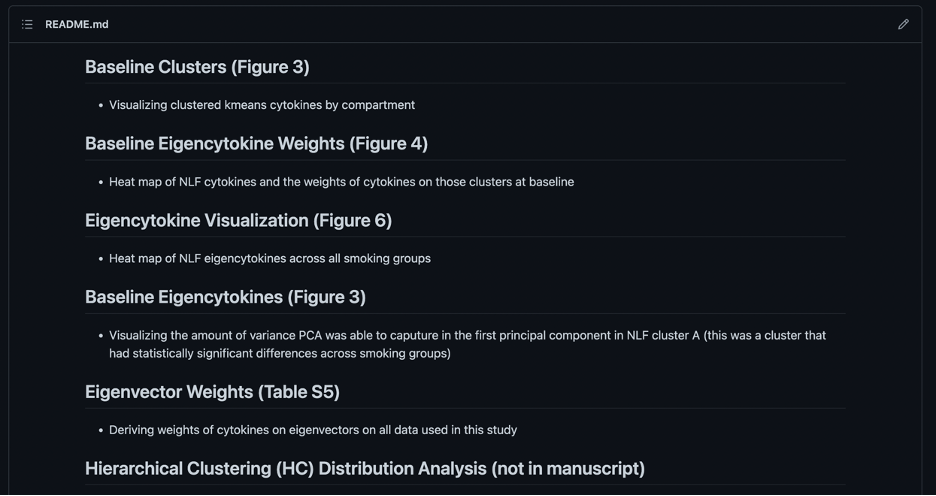Click the bullet before "Heat map of NLF cytokines"
The width and height of the screenshot is (936, 496).
click(x=101, y=182)
